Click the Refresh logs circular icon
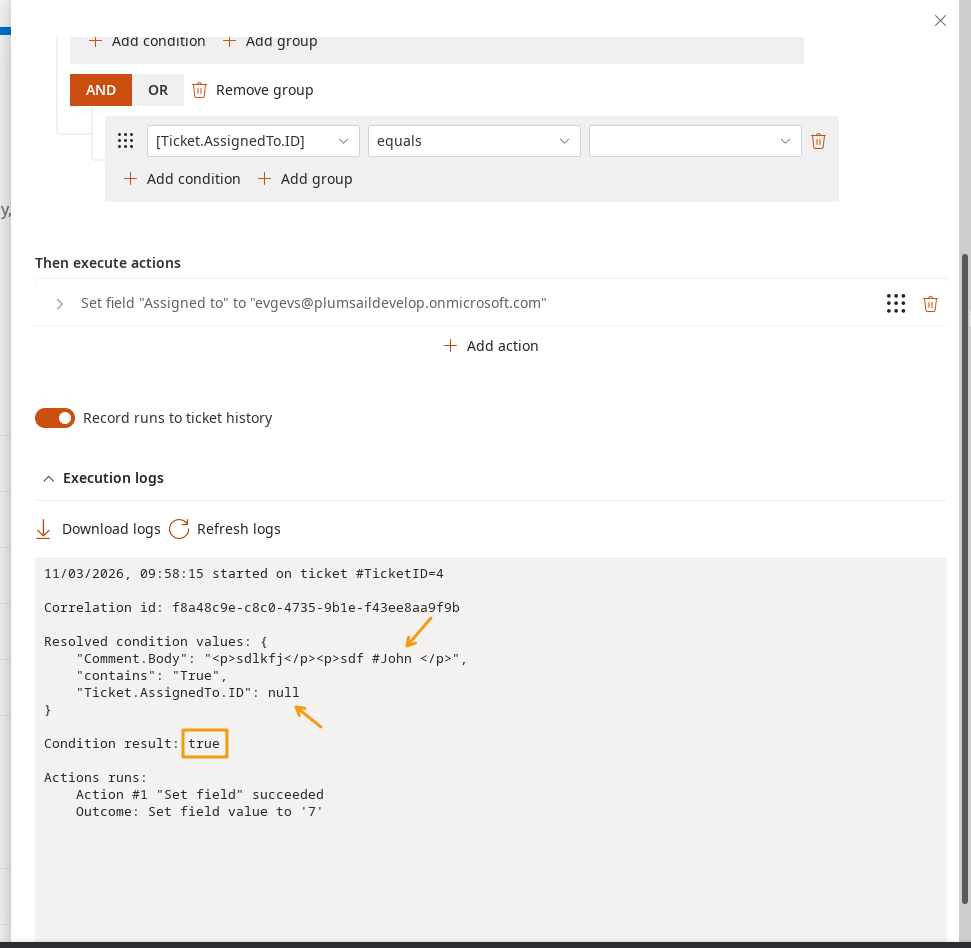Image resolution: width=971 pixels, height=948 pixels. click(179, 529)
